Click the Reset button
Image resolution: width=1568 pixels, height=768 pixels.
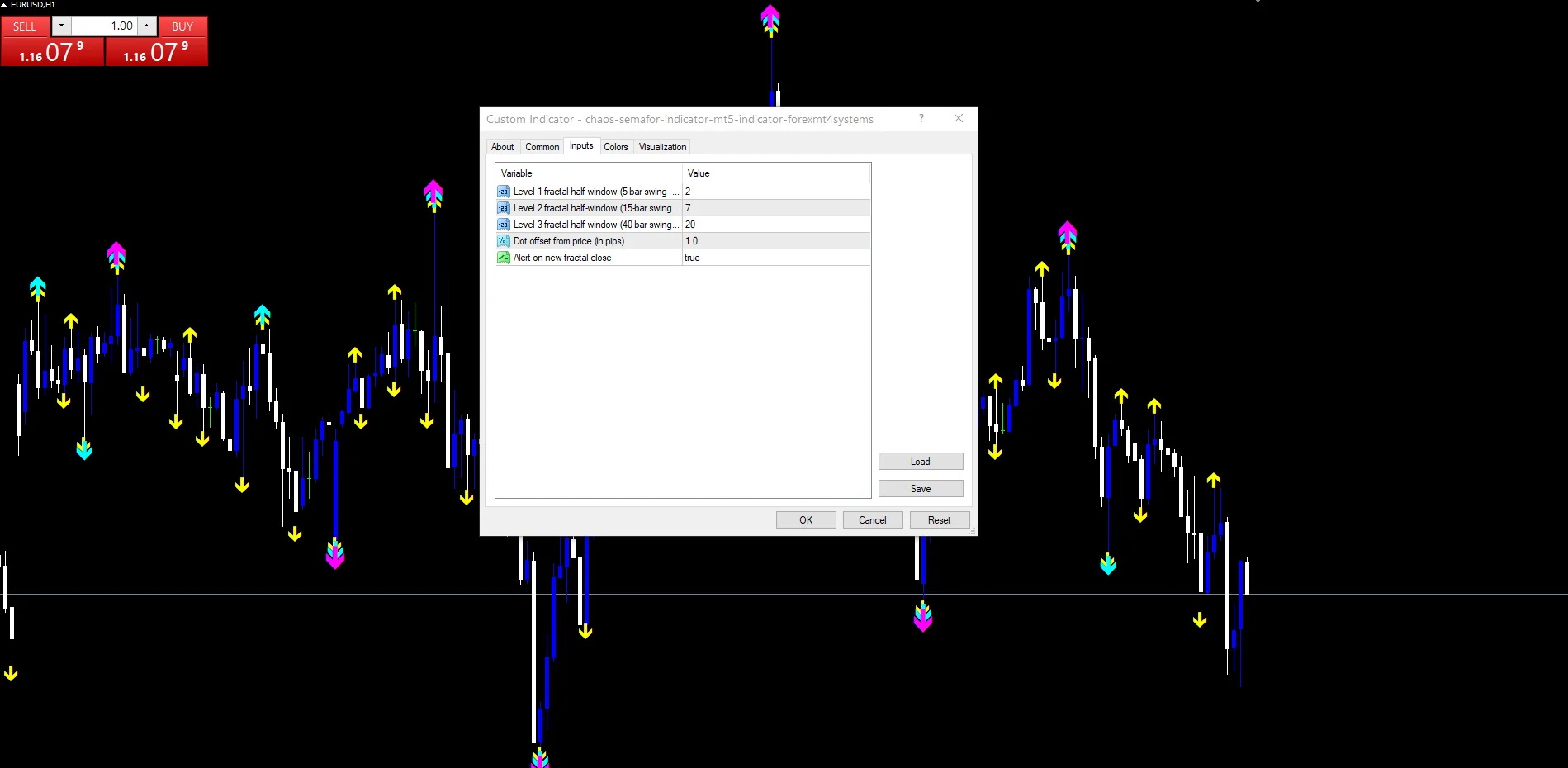940,520
